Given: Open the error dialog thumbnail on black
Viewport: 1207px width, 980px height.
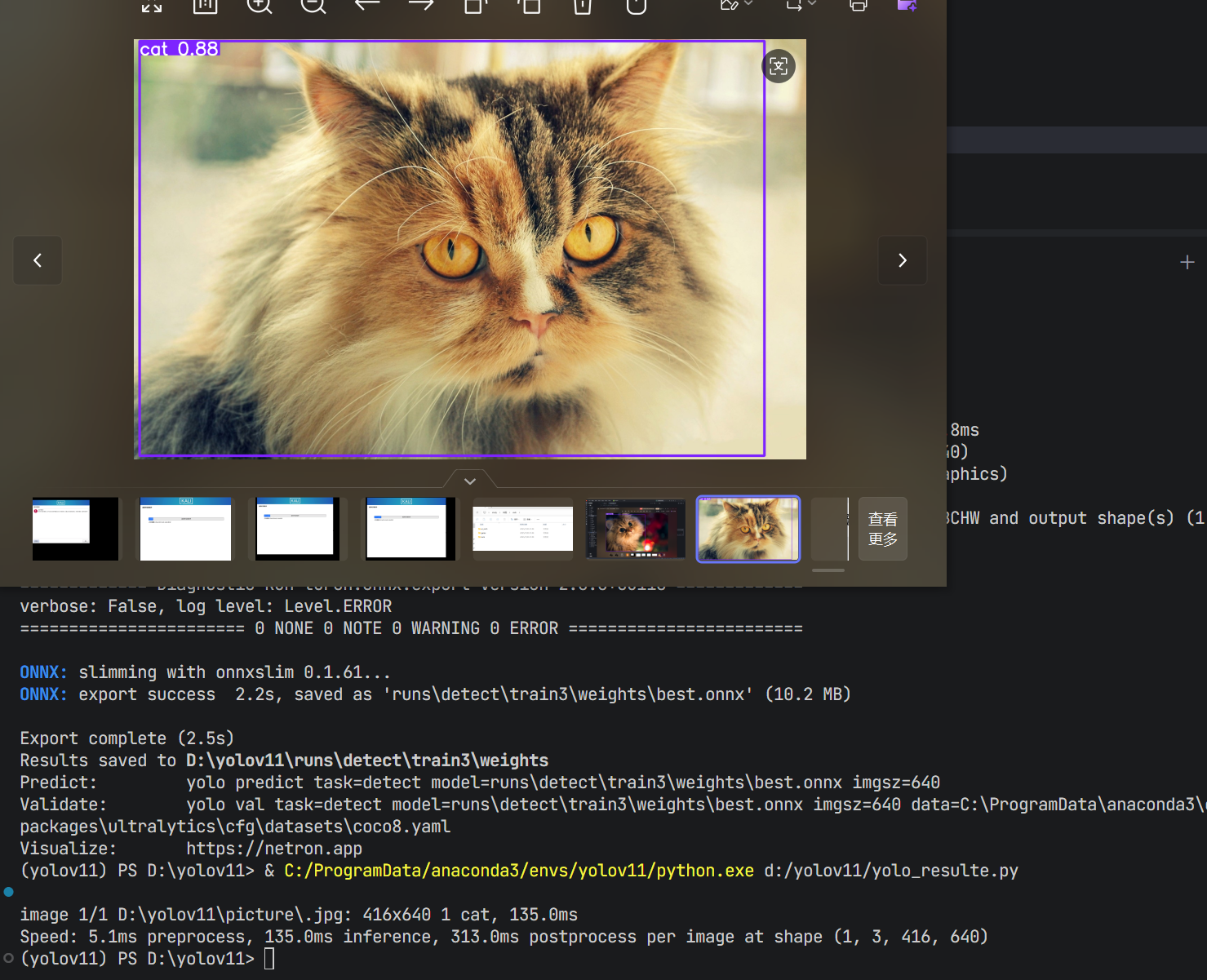Looking at the screenshot, I should pos(75,529).
